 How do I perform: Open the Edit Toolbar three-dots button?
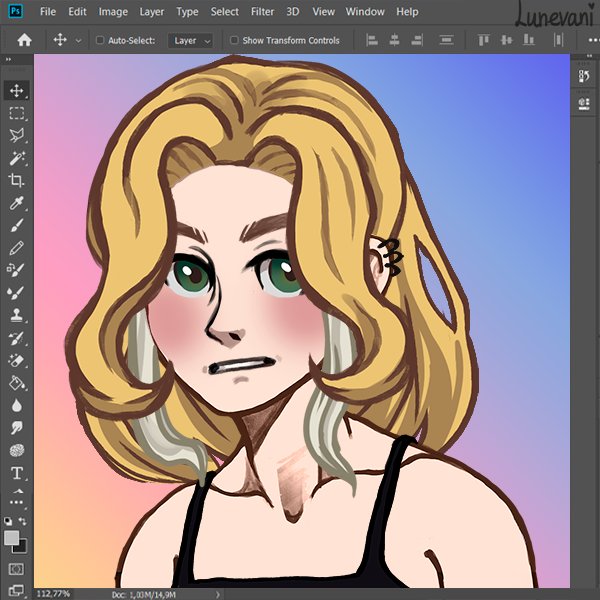(x=16, y=502)
